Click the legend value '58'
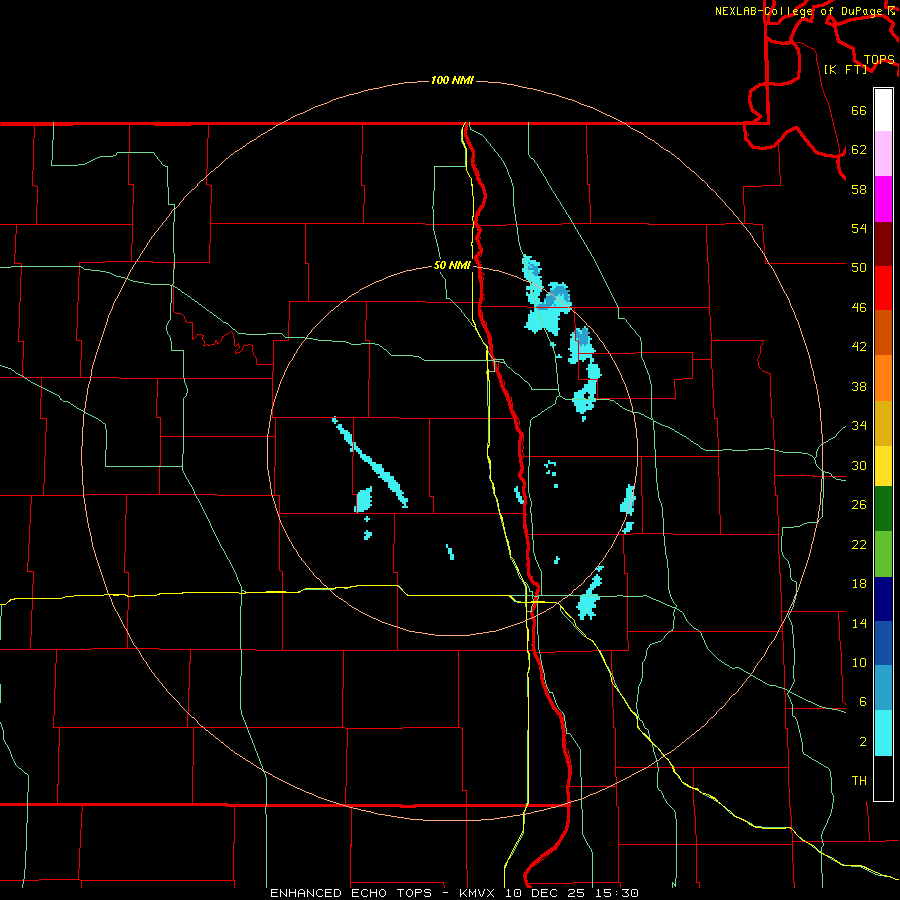Image resolution: width=900 pixels, height=900 pixels. tap(859, 189)
